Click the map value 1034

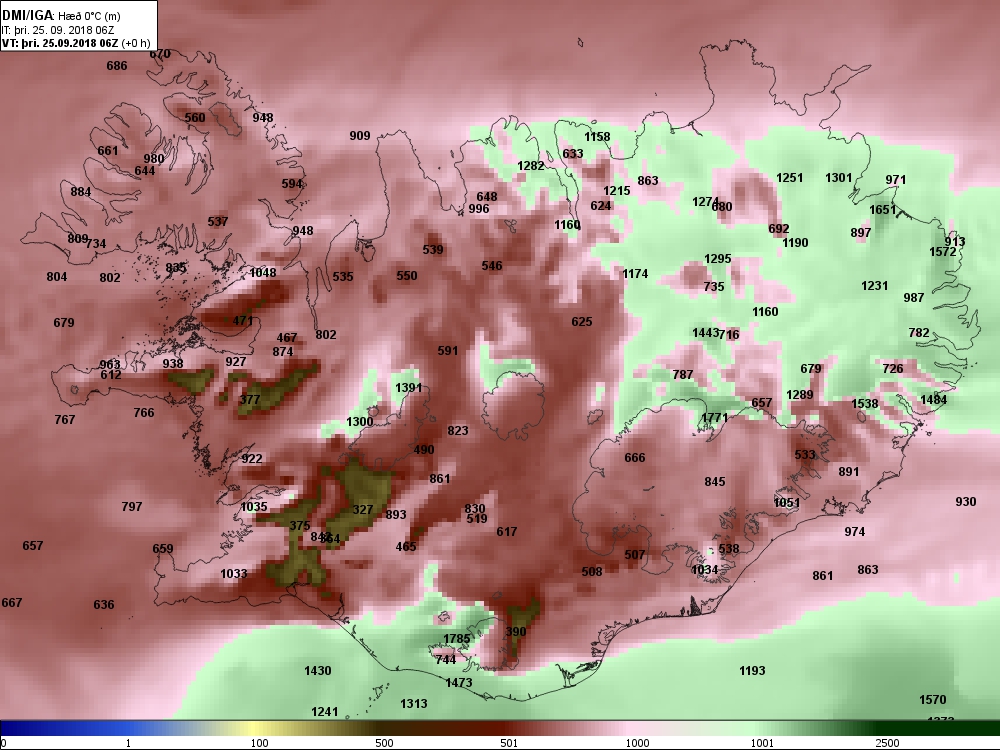pos(705,570)
